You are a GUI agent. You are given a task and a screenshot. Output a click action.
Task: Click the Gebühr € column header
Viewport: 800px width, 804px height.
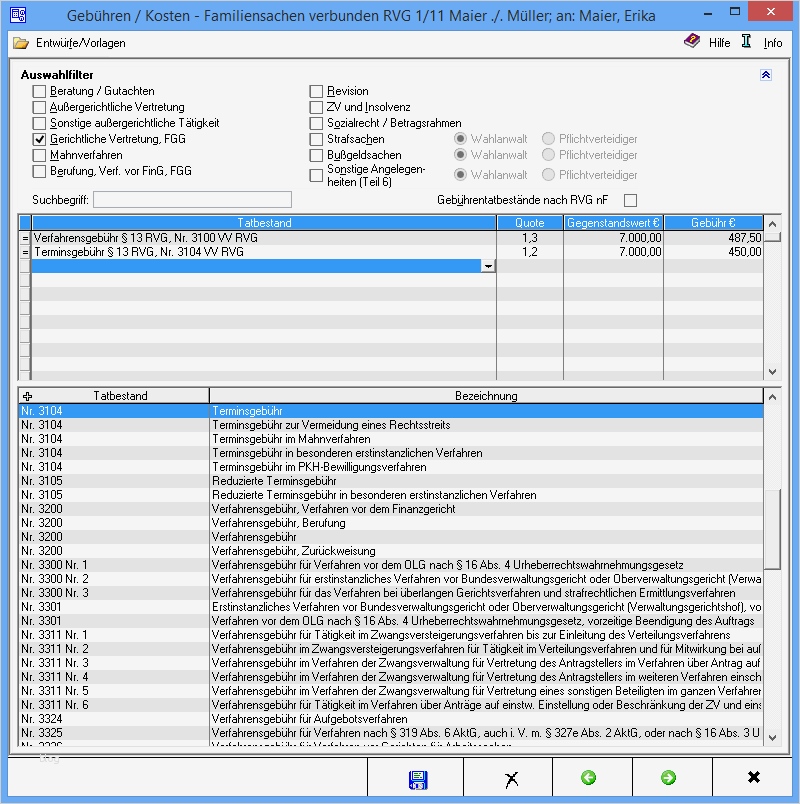[x=713, y=223]
